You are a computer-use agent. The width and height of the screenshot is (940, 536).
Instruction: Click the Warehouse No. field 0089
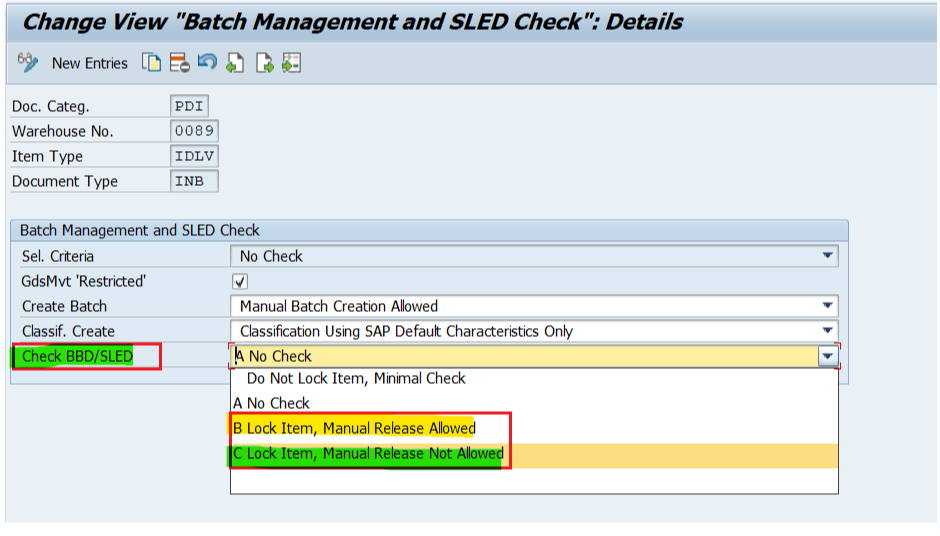tap(194, 131)
